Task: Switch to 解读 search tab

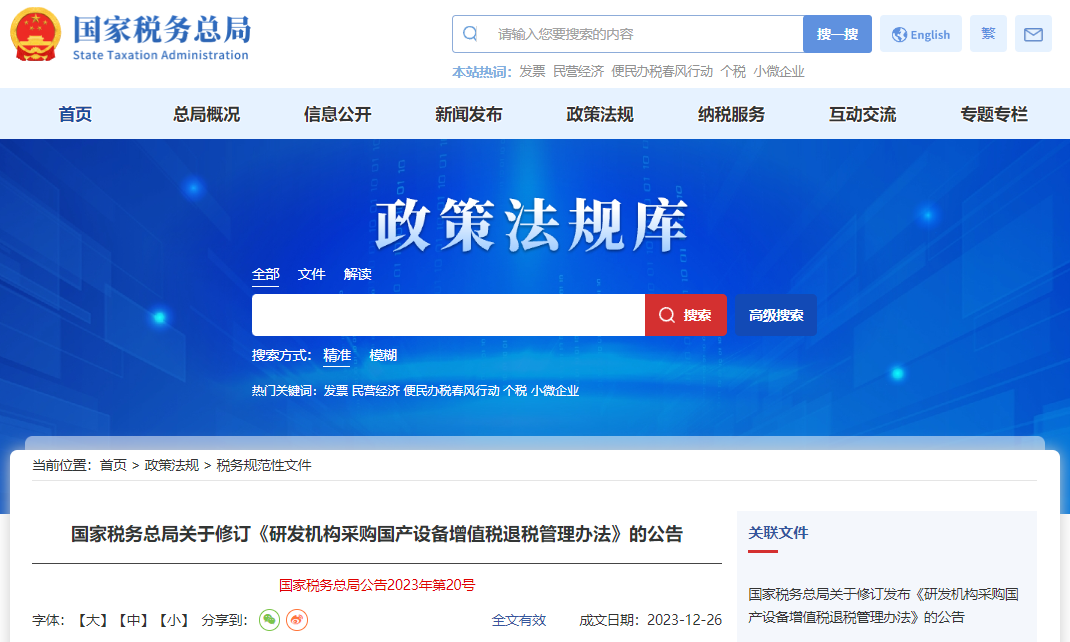Action: point(357,274)
